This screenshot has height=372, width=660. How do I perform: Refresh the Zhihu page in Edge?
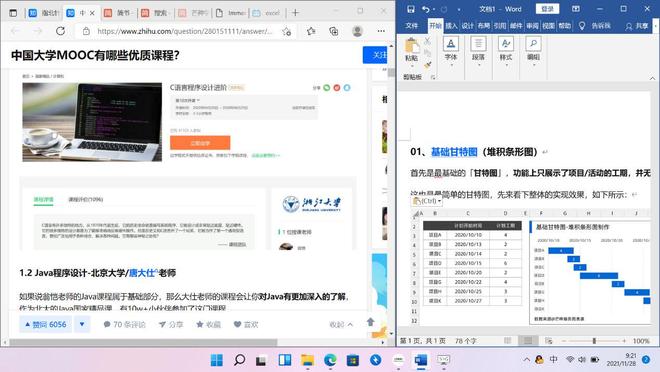coord(61,31)
